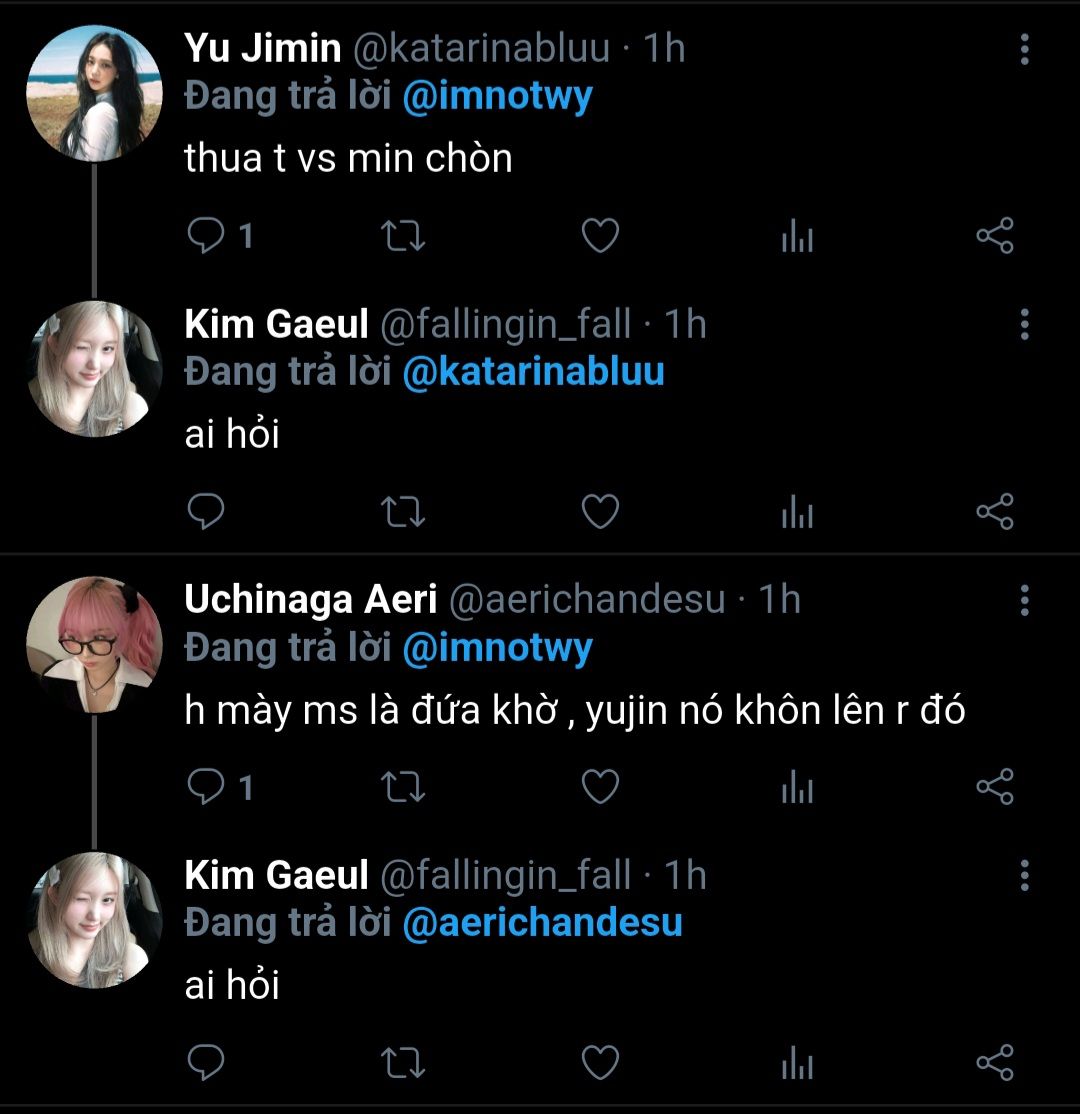The height and width of the screenshot is (1114, 1080).
Task: Open Uchinaga Aeri's profile picture
Action: [x=94, y=645]
